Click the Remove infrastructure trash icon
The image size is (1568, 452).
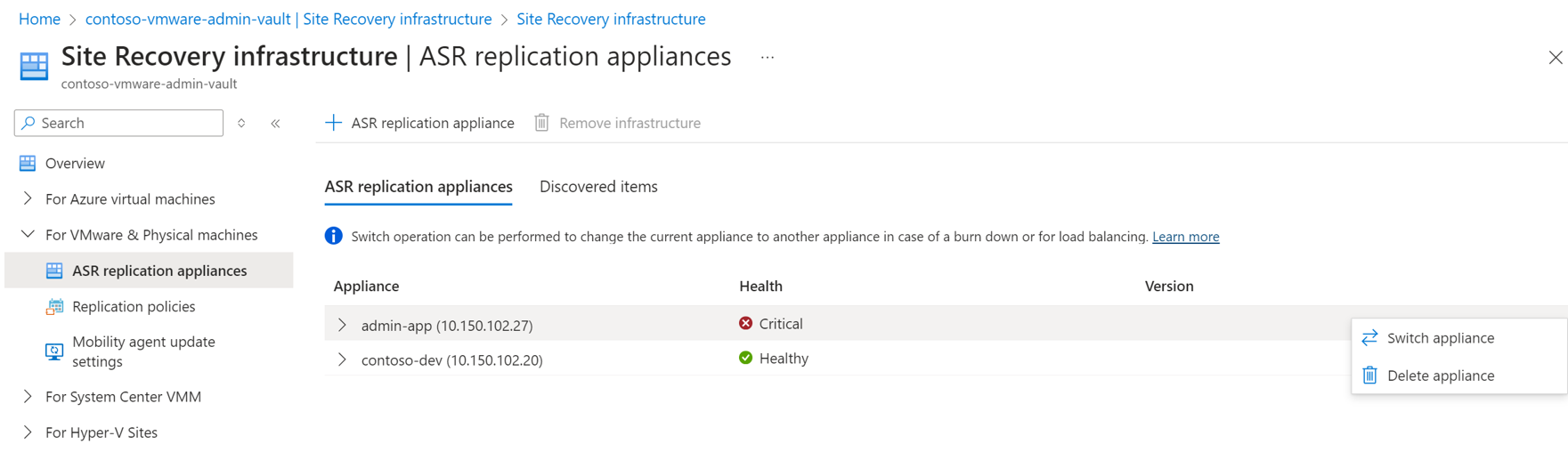tap(541, 123)
